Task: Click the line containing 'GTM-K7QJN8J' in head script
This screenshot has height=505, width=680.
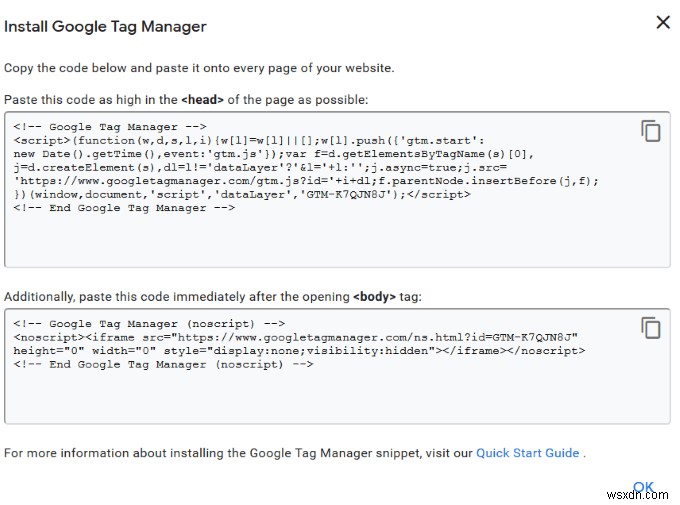Action: click(242, 194)
